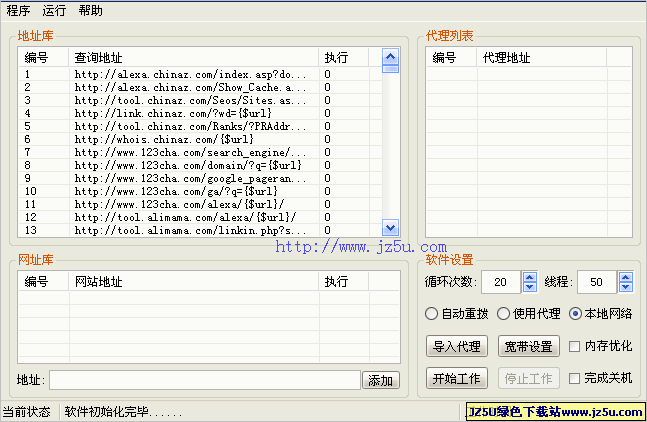Click the 停止工作 button
Viewport: 647px width, 422px height.
click(529, 378)
